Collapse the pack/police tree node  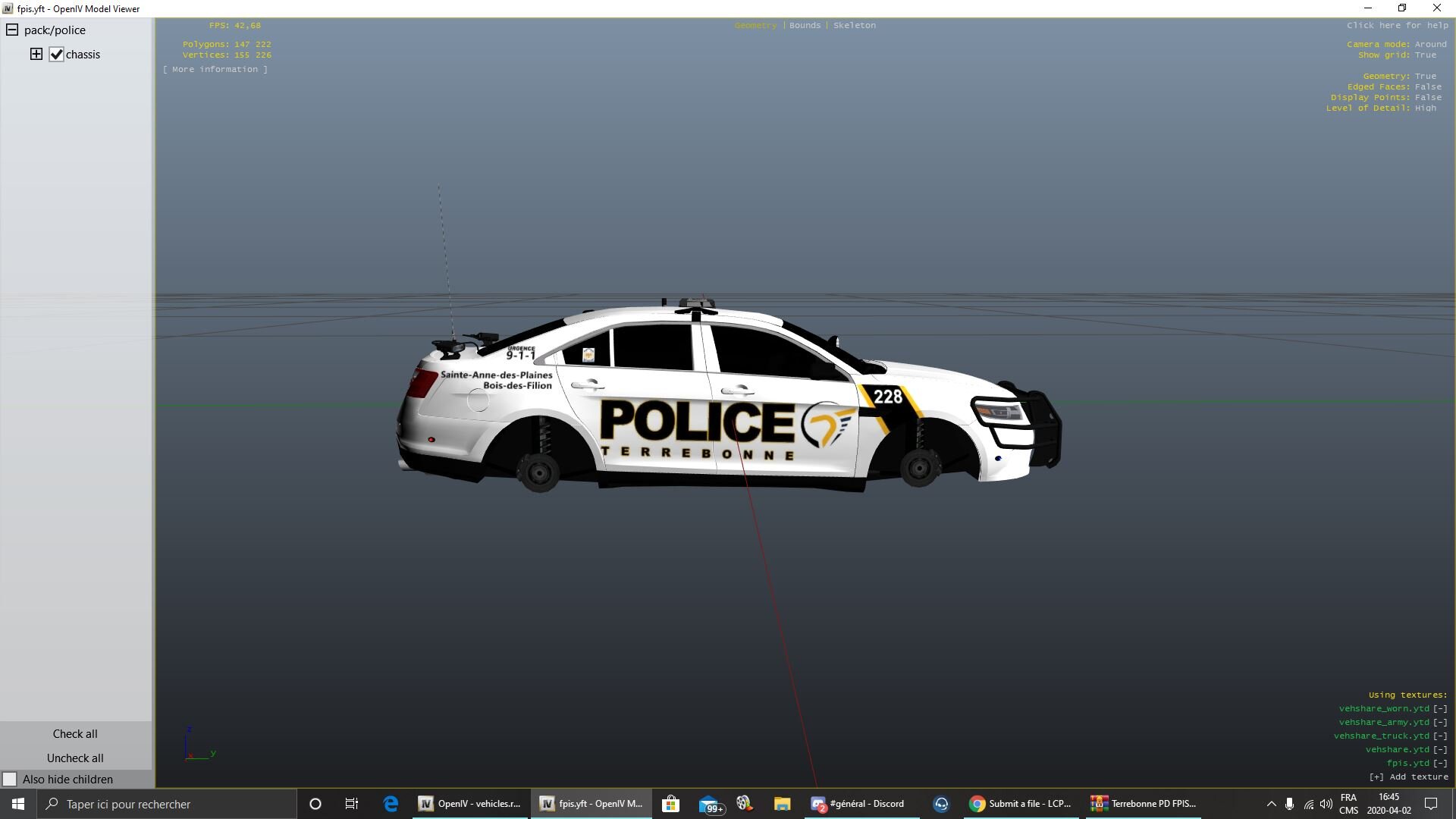tap(12, 30)
